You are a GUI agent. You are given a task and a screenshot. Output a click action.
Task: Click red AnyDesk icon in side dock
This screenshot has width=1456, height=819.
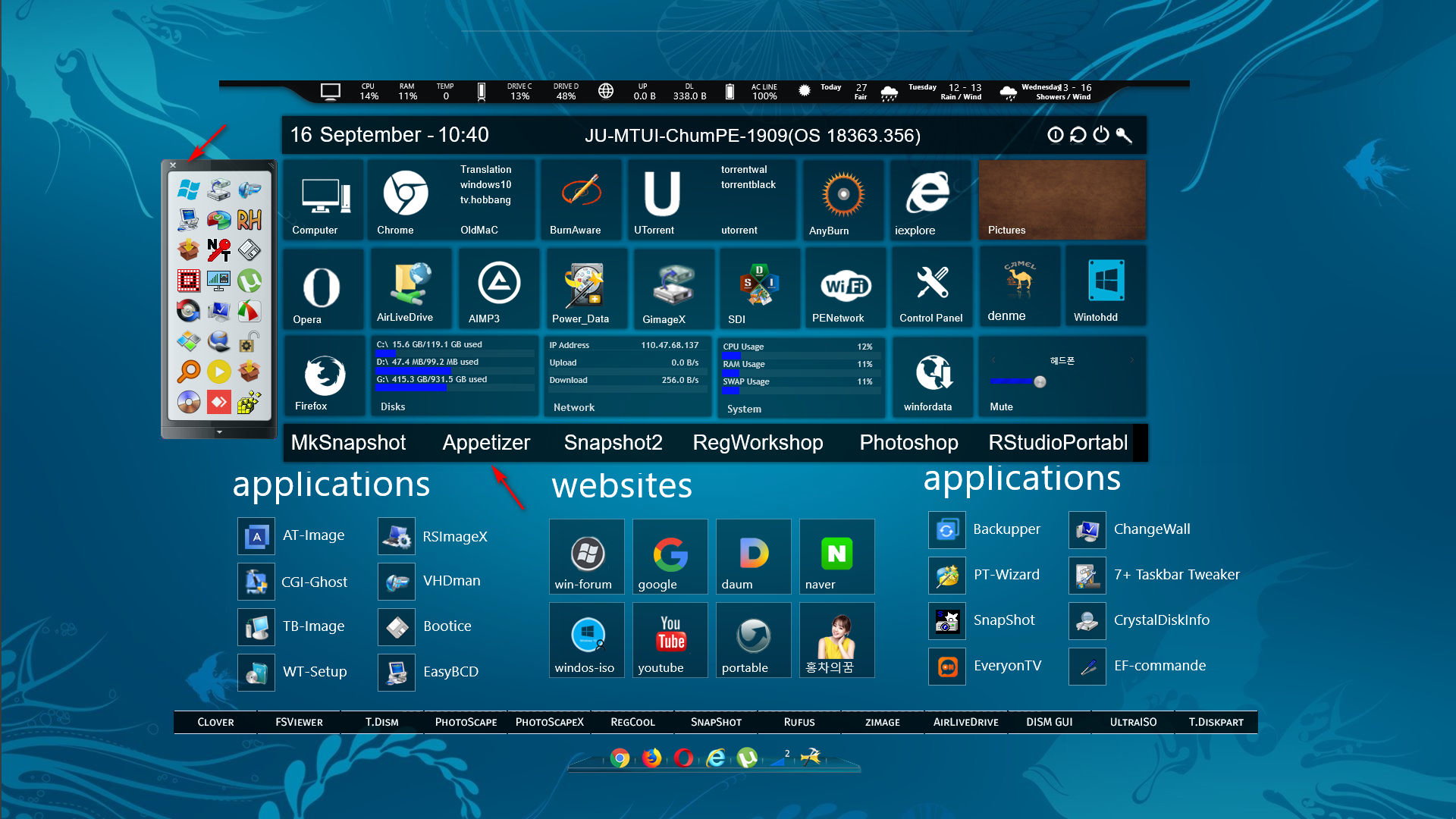pyautogui.click(x=218, y=402)
